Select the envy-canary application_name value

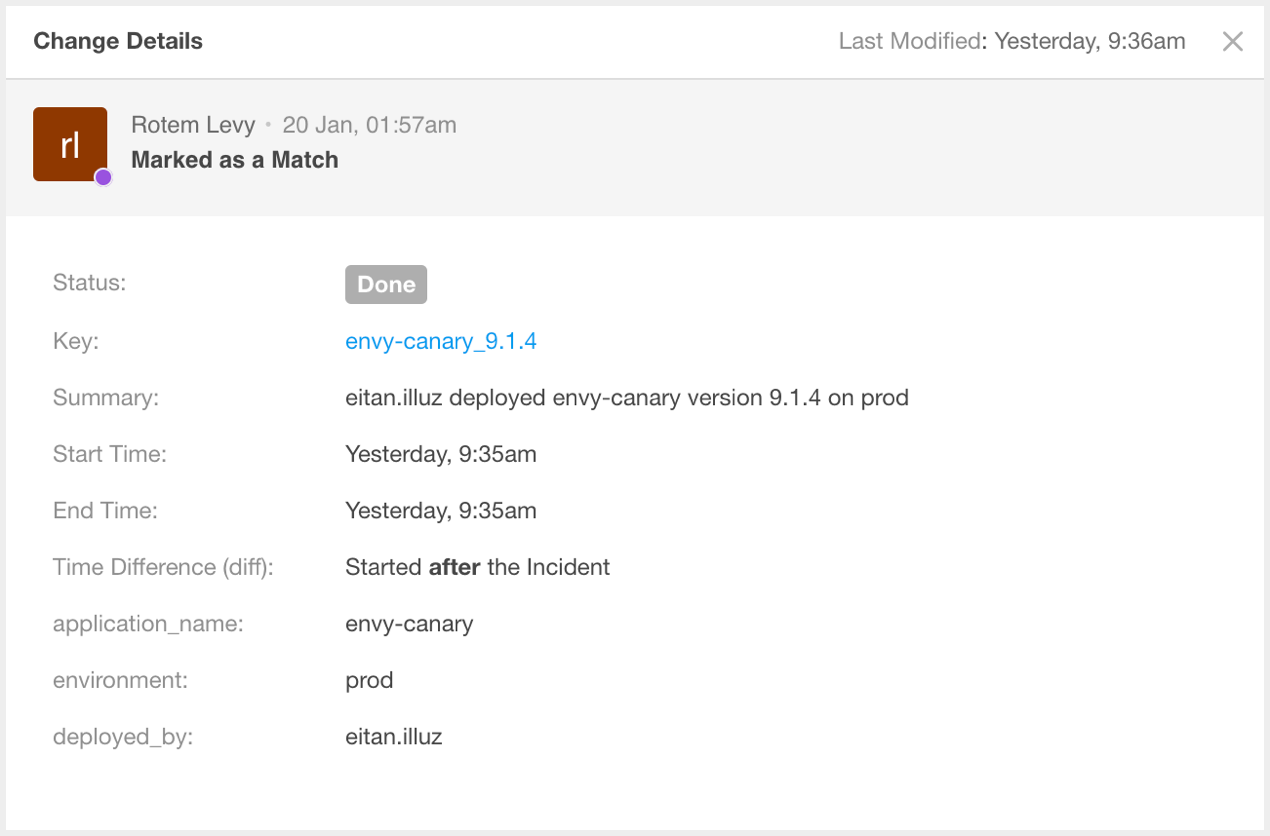tap(409, 624)
